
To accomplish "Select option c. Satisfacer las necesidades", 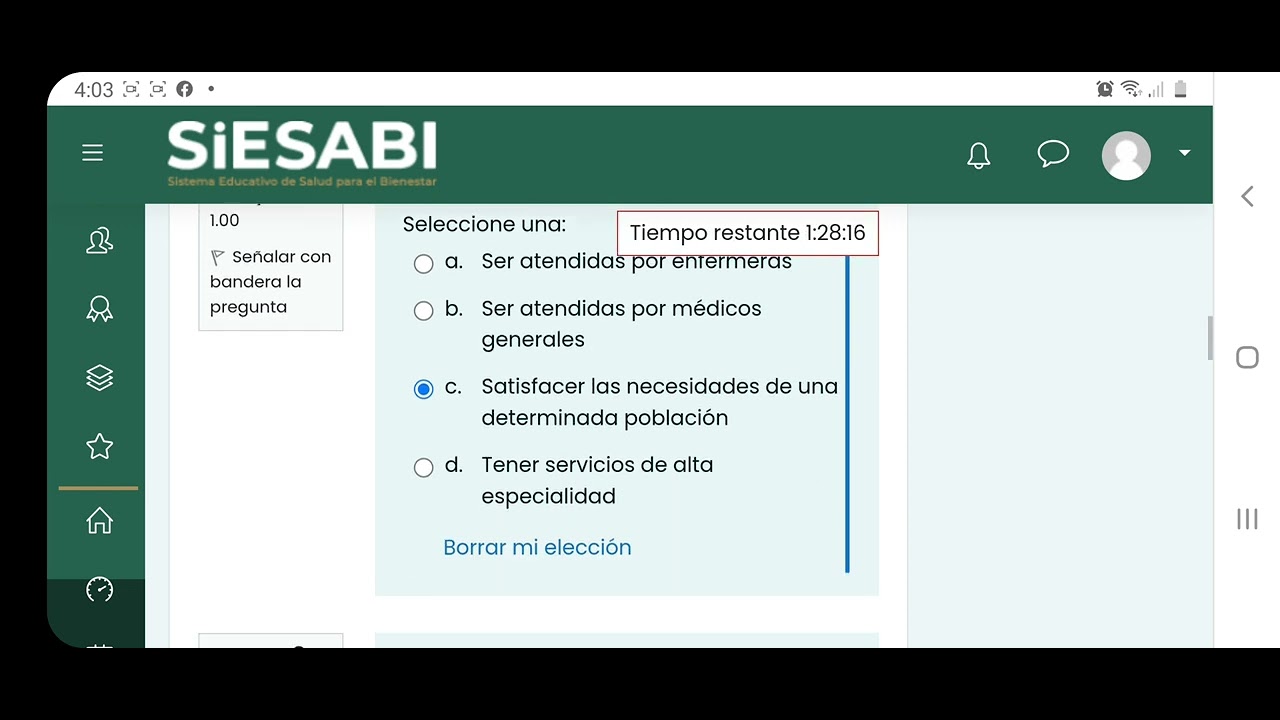I will (424, 388).
